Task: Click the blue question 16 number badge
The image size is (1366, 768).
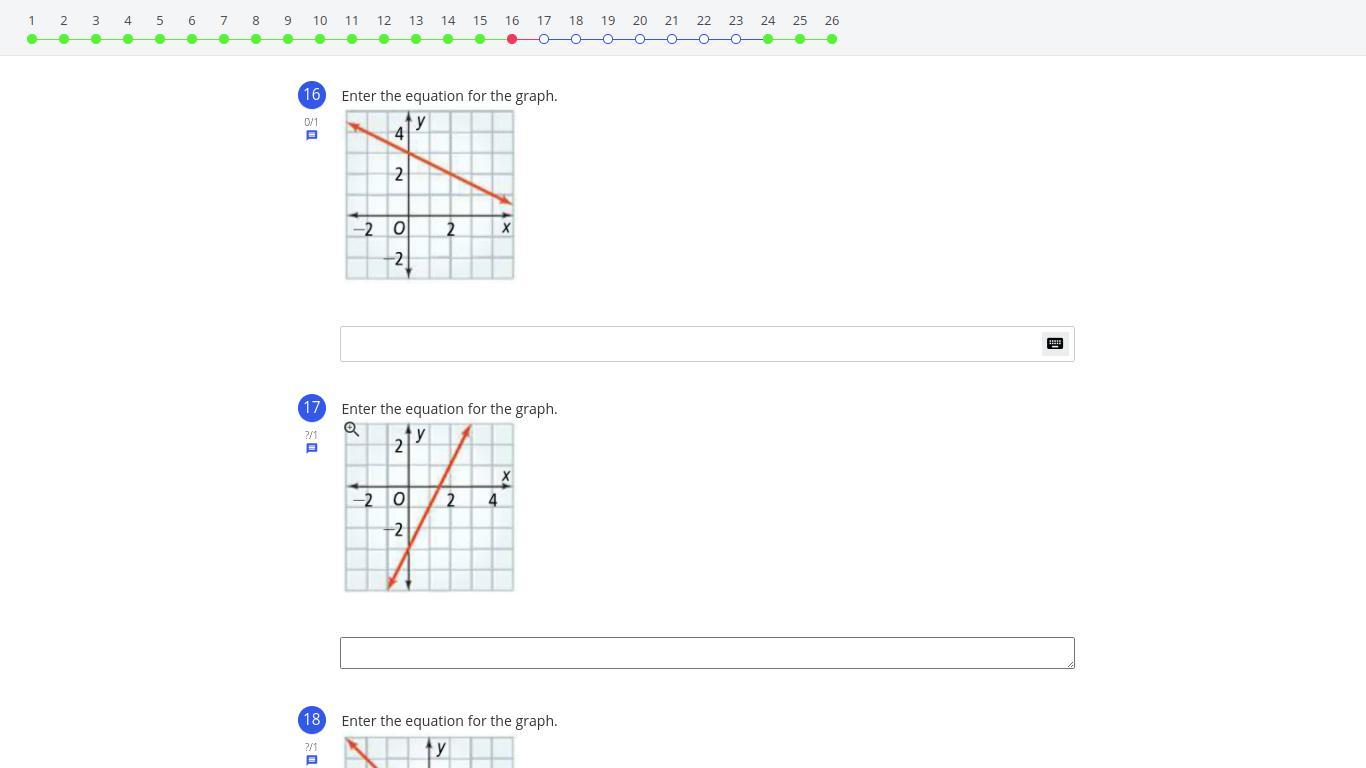Action: click(x=312, y=95)
